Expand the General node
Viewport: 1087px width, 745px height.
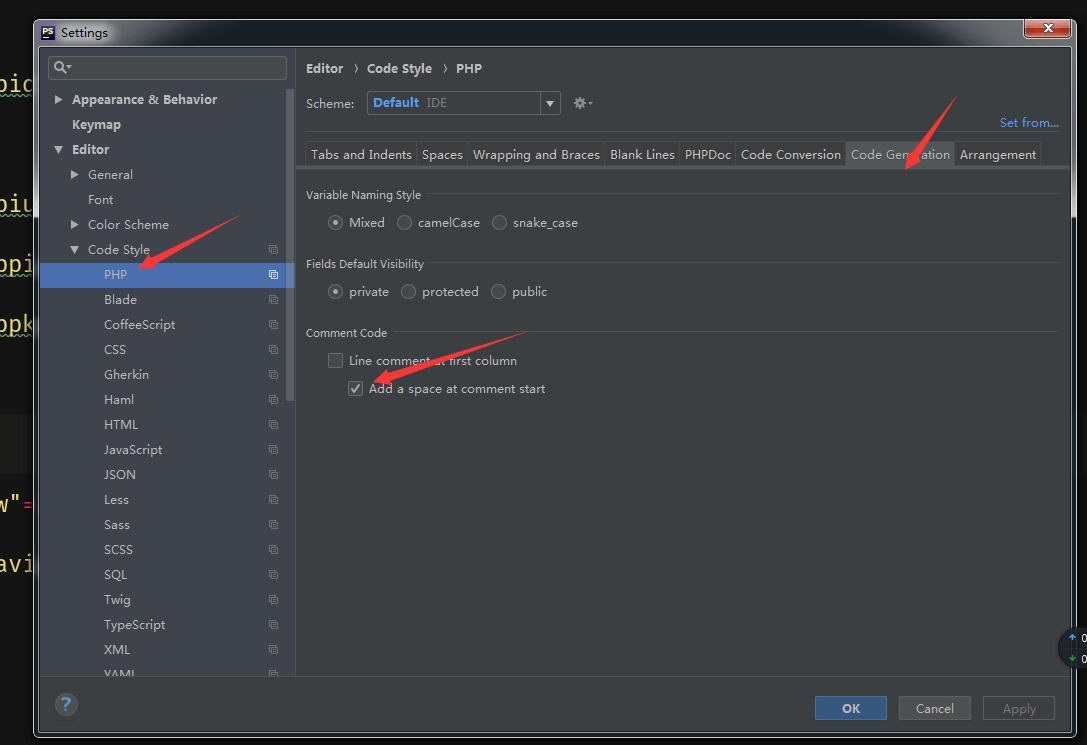[75, 175]
